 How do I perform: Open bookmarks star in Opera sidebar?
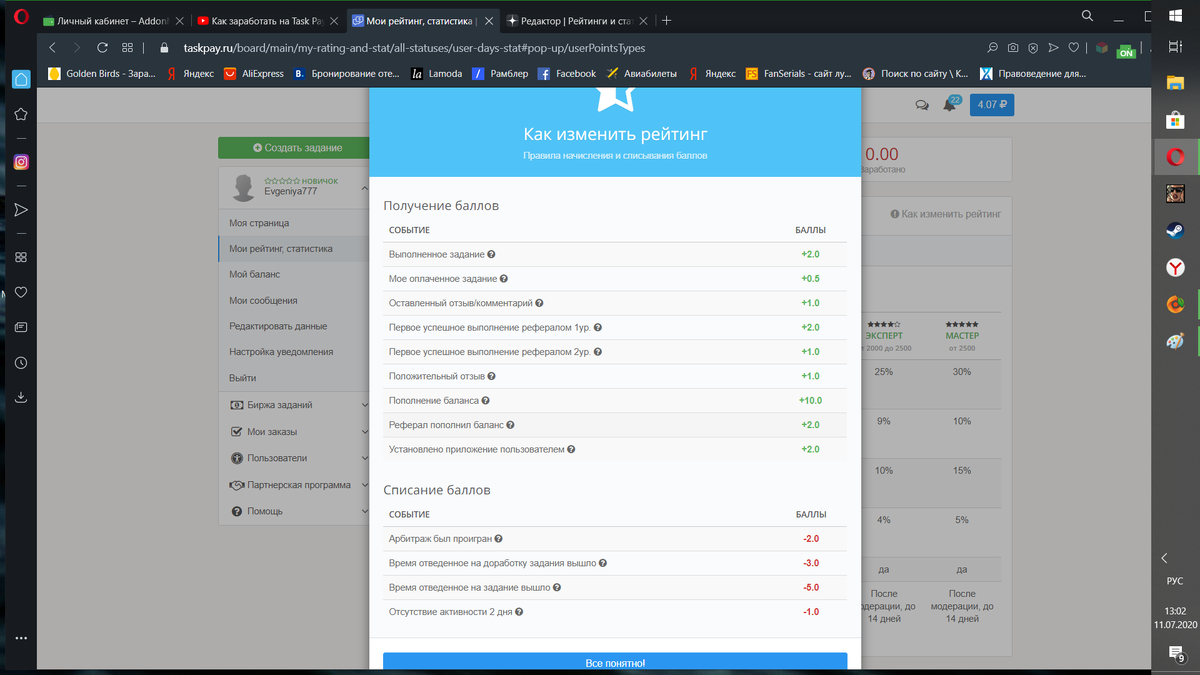[x=21, y=115]
